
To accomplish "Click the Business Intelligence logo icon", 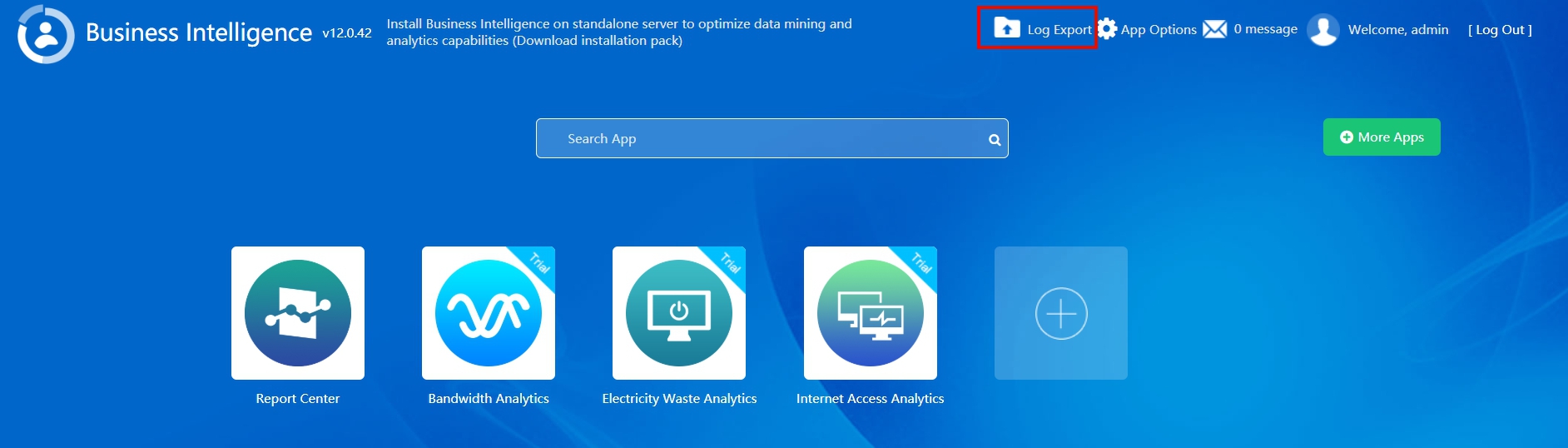I will pos(46,34).
